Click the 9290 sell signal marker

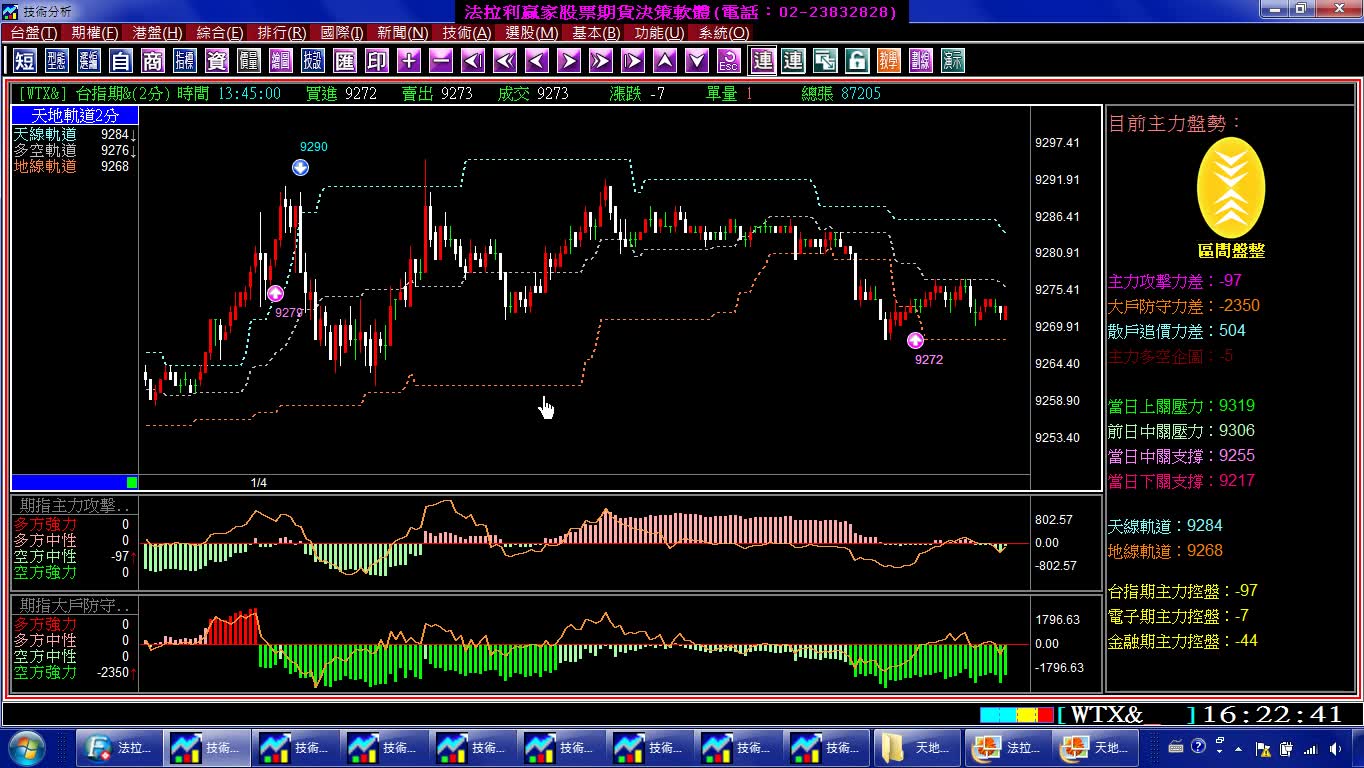click(x=300, y=167)
